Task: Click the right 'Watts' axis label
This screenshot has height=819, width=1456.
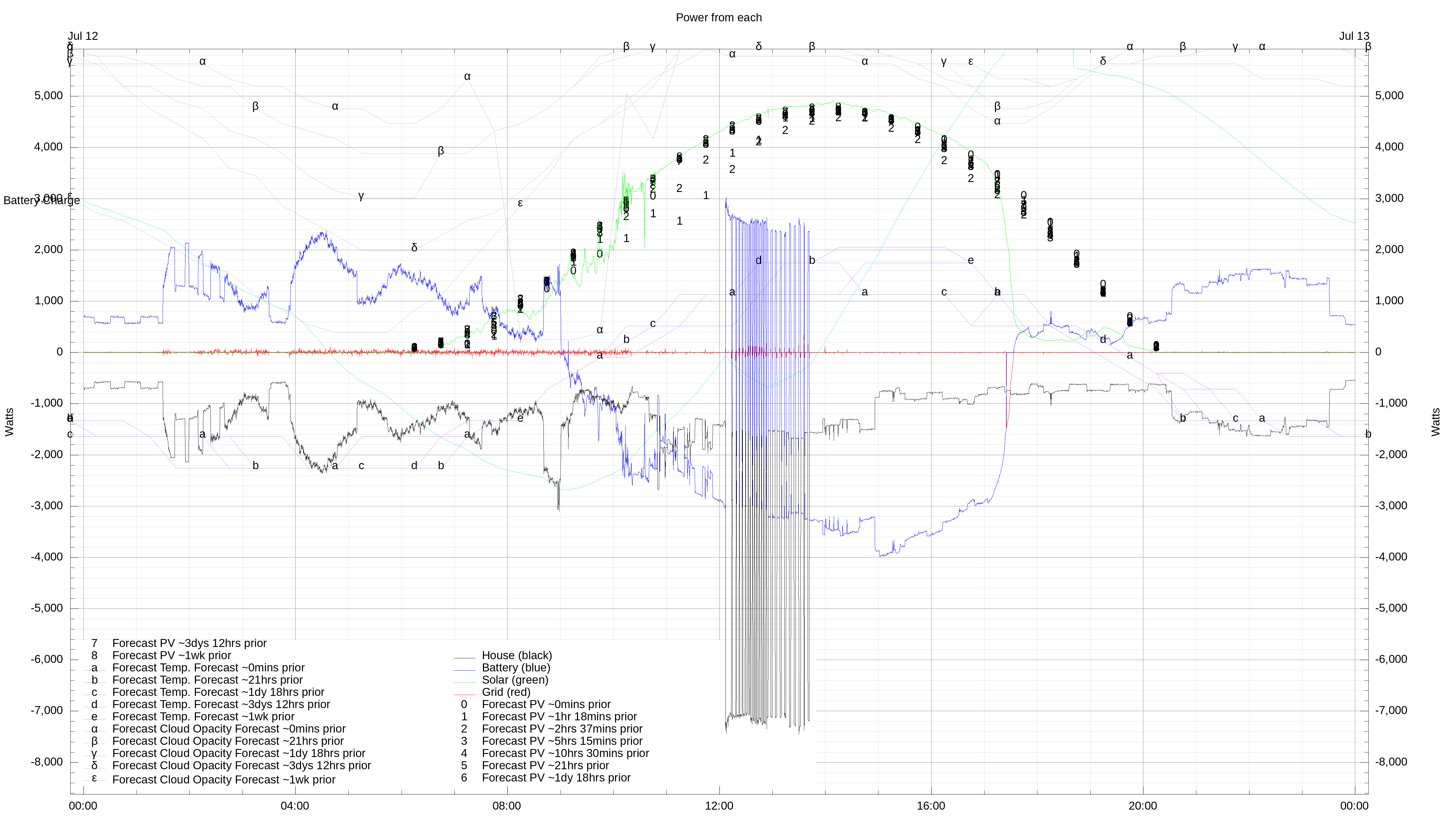Action: click(1436, 422)
